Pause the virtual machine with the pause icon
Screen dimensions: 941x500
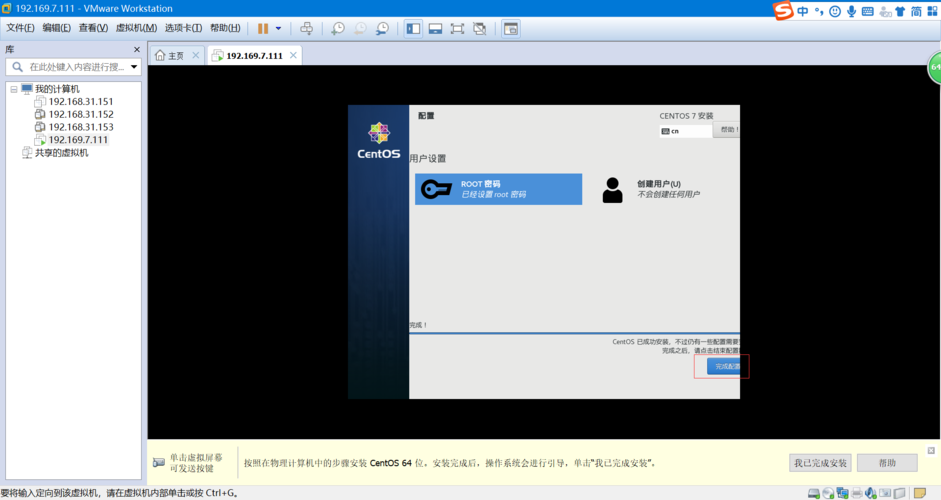pyautogui.click(x=263, y=28)
